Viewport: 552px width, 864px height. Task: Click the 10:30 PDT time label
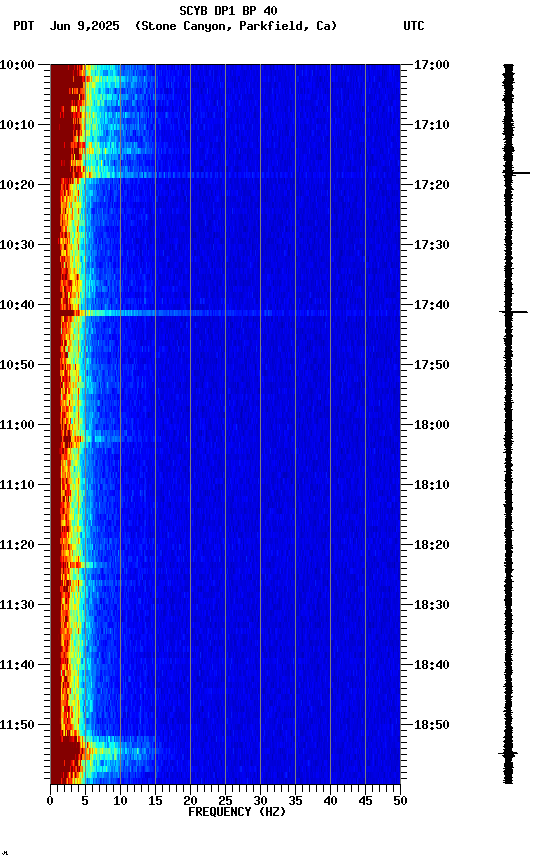pyautogui.click(x=17, y=245)
